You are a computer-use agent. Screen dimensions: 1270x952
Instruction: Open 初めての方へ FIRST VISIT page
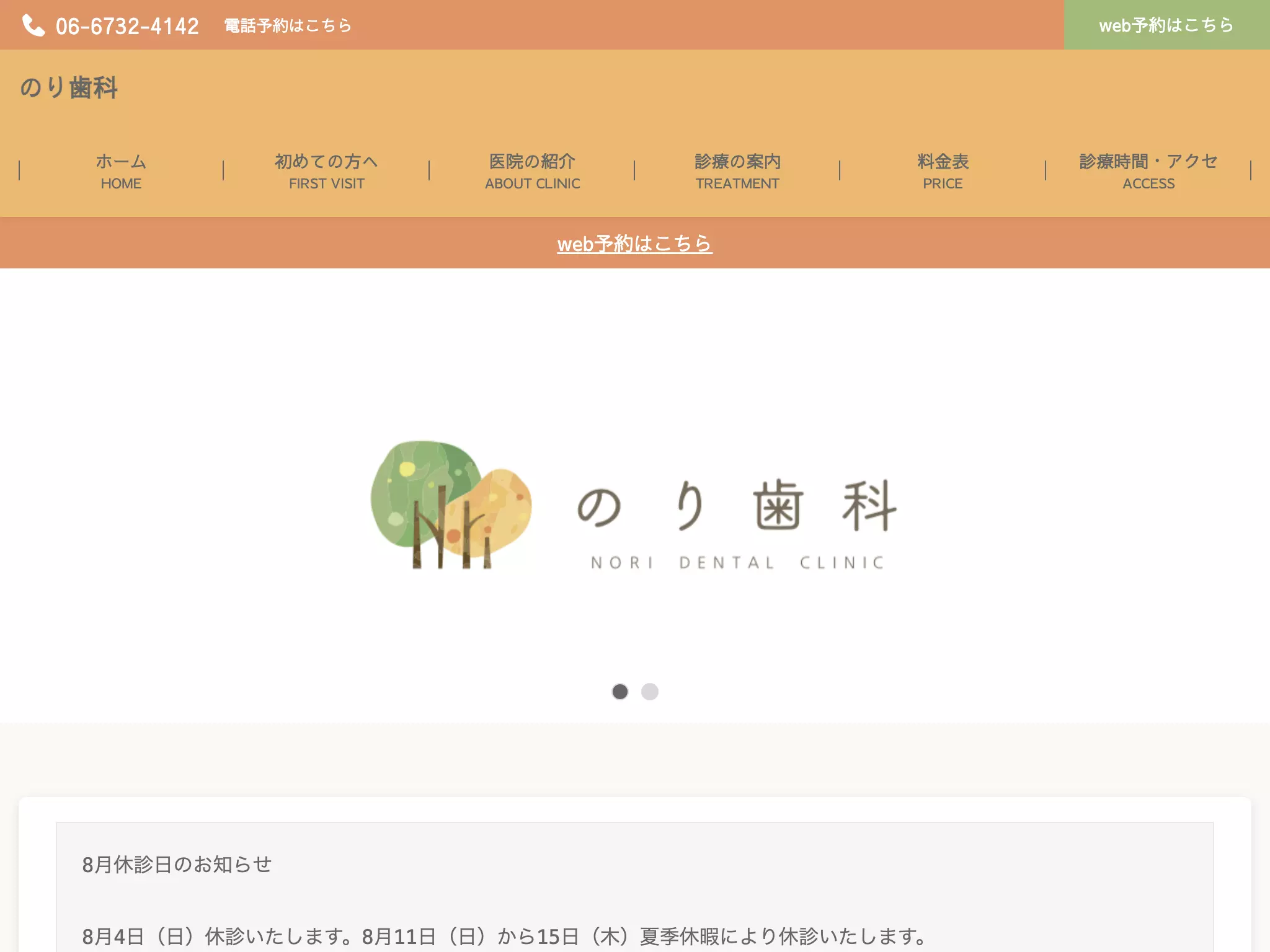326,170
